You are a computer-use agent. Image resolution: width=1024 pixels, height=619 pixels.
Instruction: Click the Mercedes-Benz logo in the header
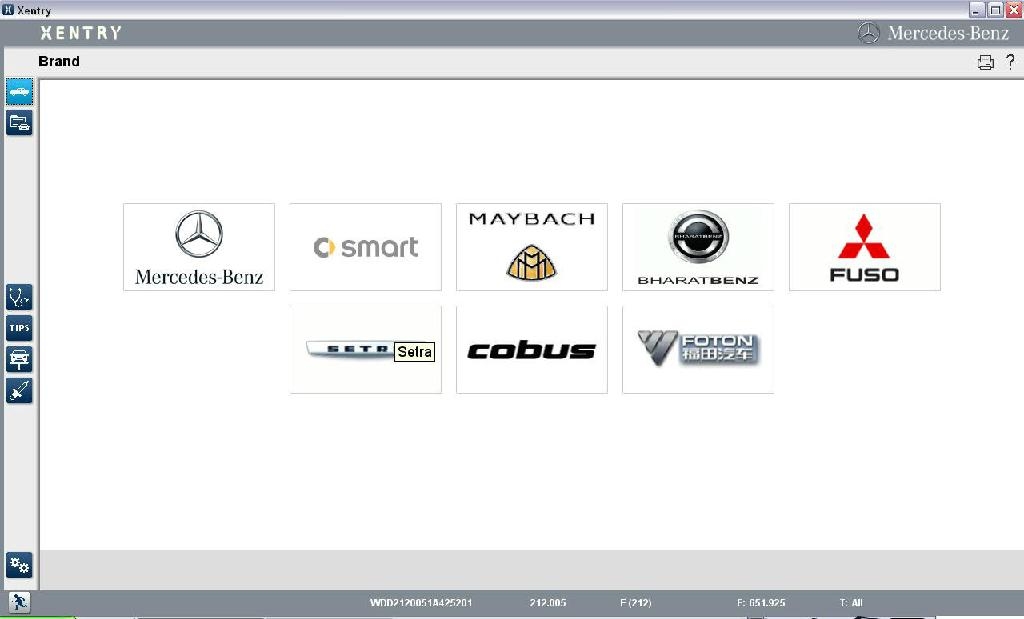[933, 33]
